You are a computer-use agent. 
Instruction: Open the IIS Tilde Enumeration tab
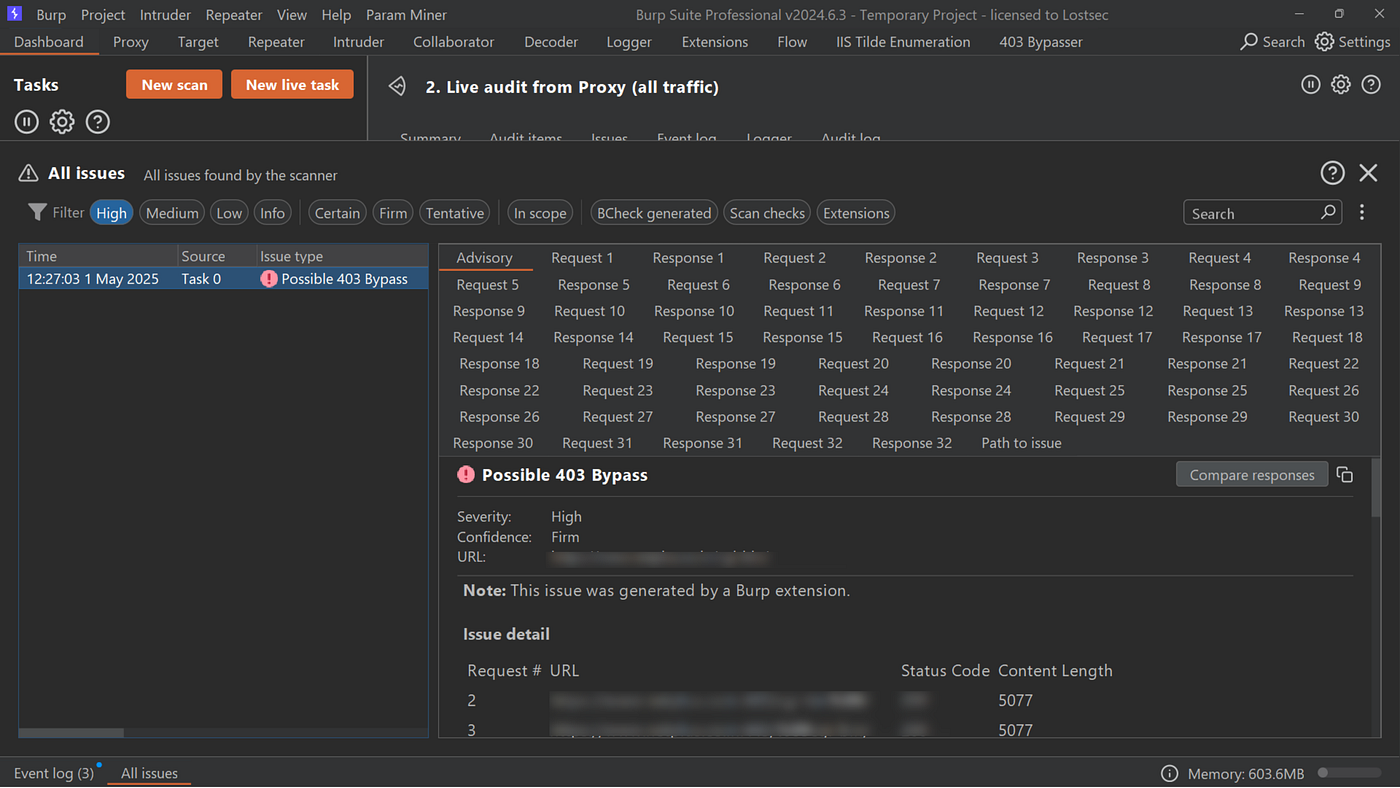(903, 42)
